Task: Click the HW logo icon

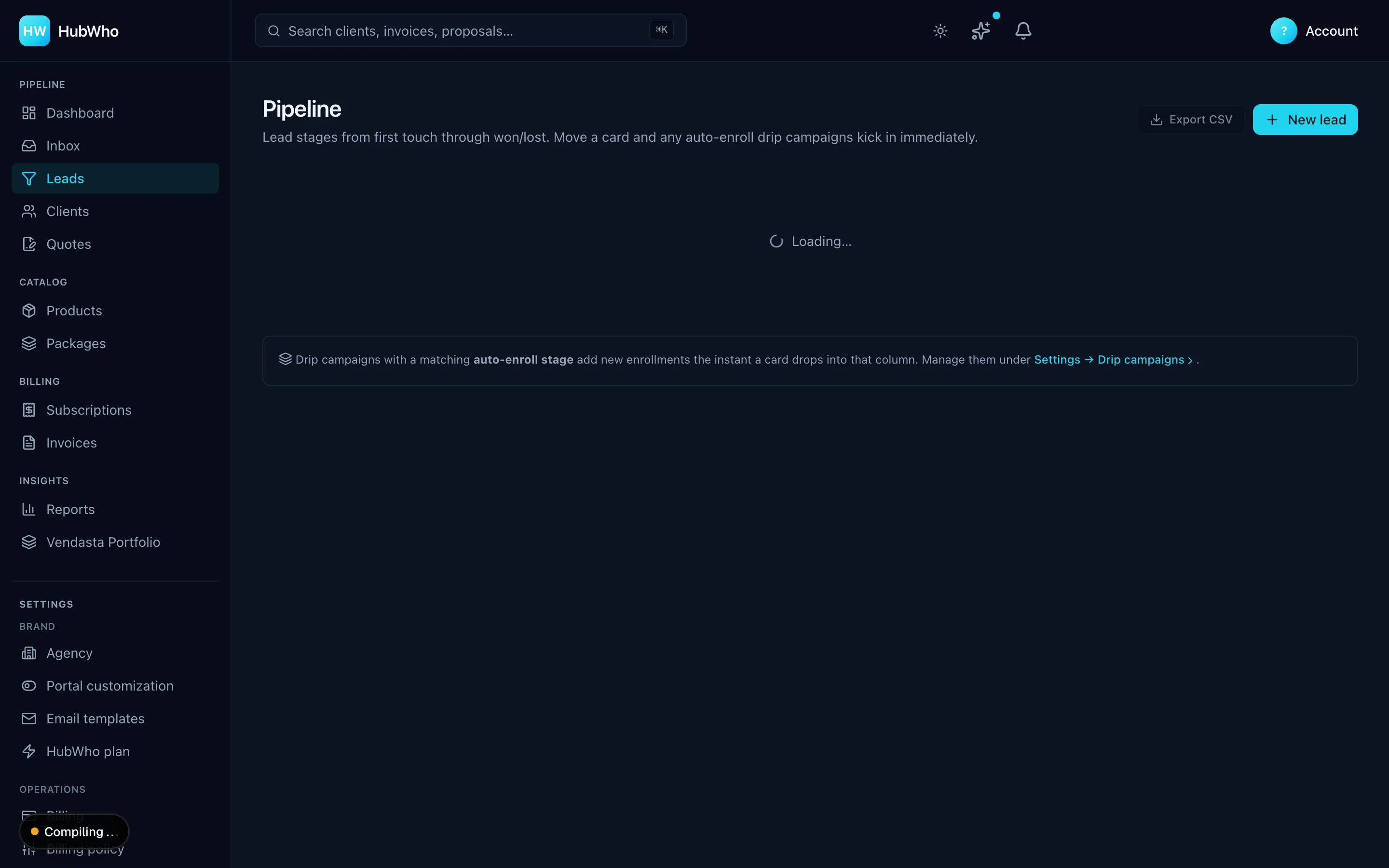Action: (x=34, y=31)
